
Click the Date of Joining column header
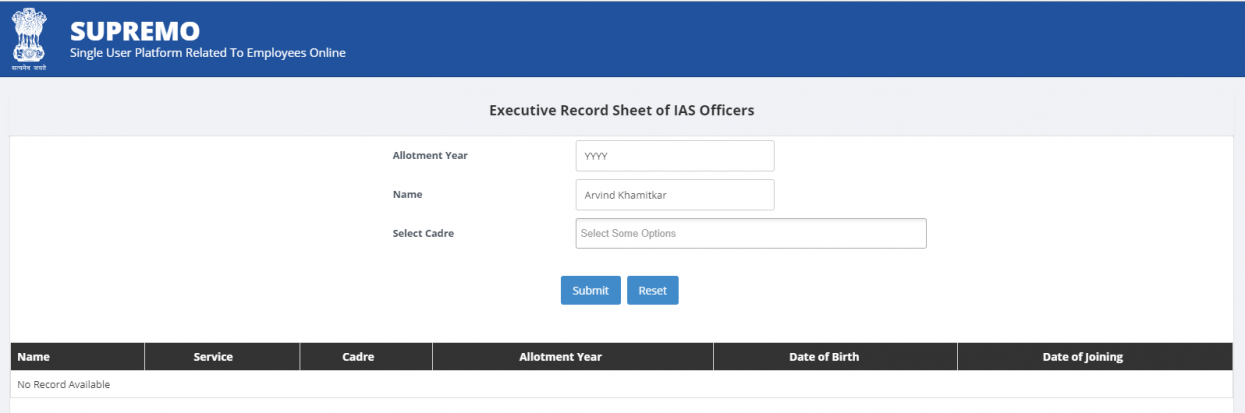(1082, 357)
